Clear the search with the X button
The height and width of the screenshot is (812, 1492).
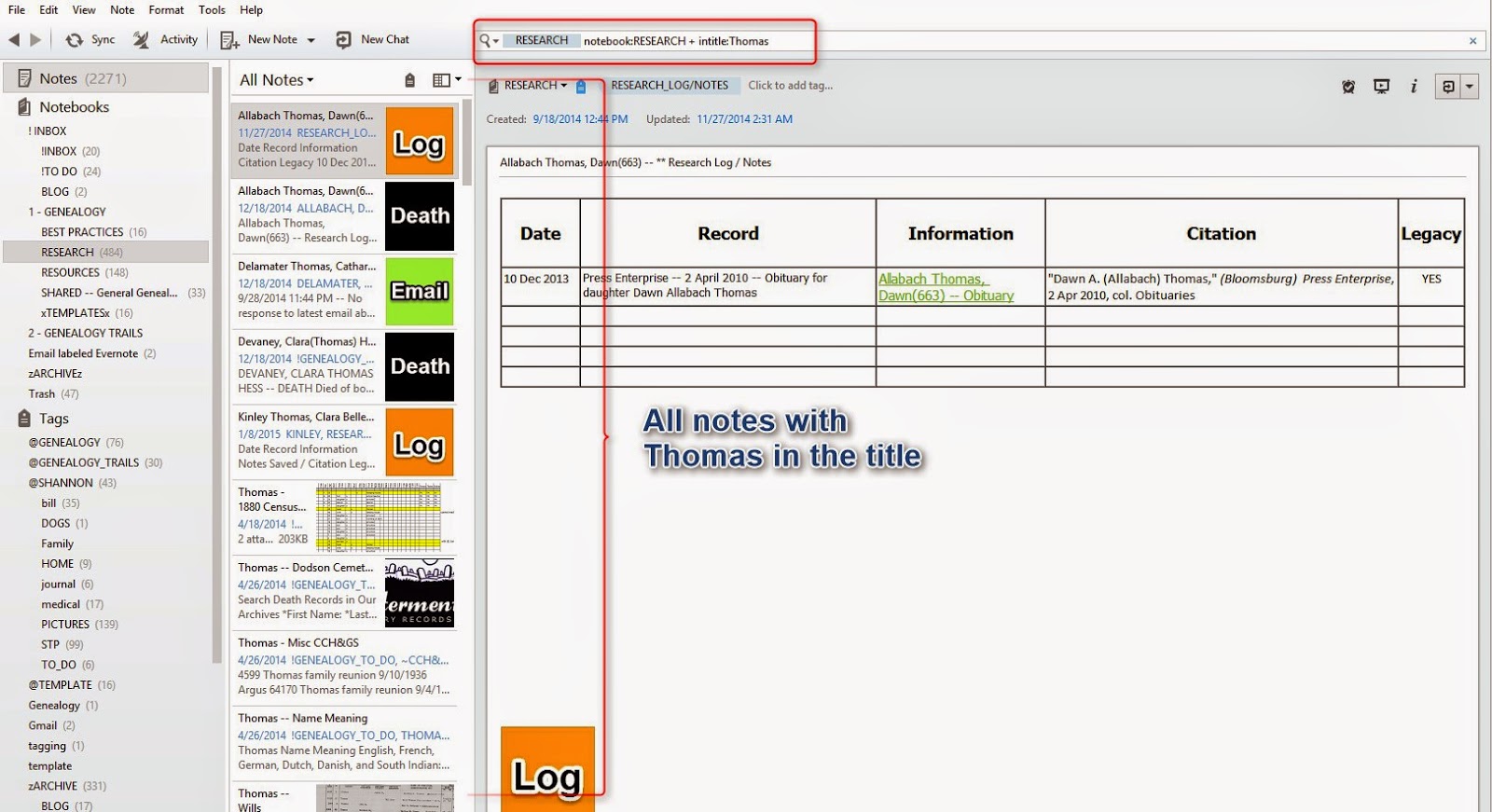(x=1472, y=41)
